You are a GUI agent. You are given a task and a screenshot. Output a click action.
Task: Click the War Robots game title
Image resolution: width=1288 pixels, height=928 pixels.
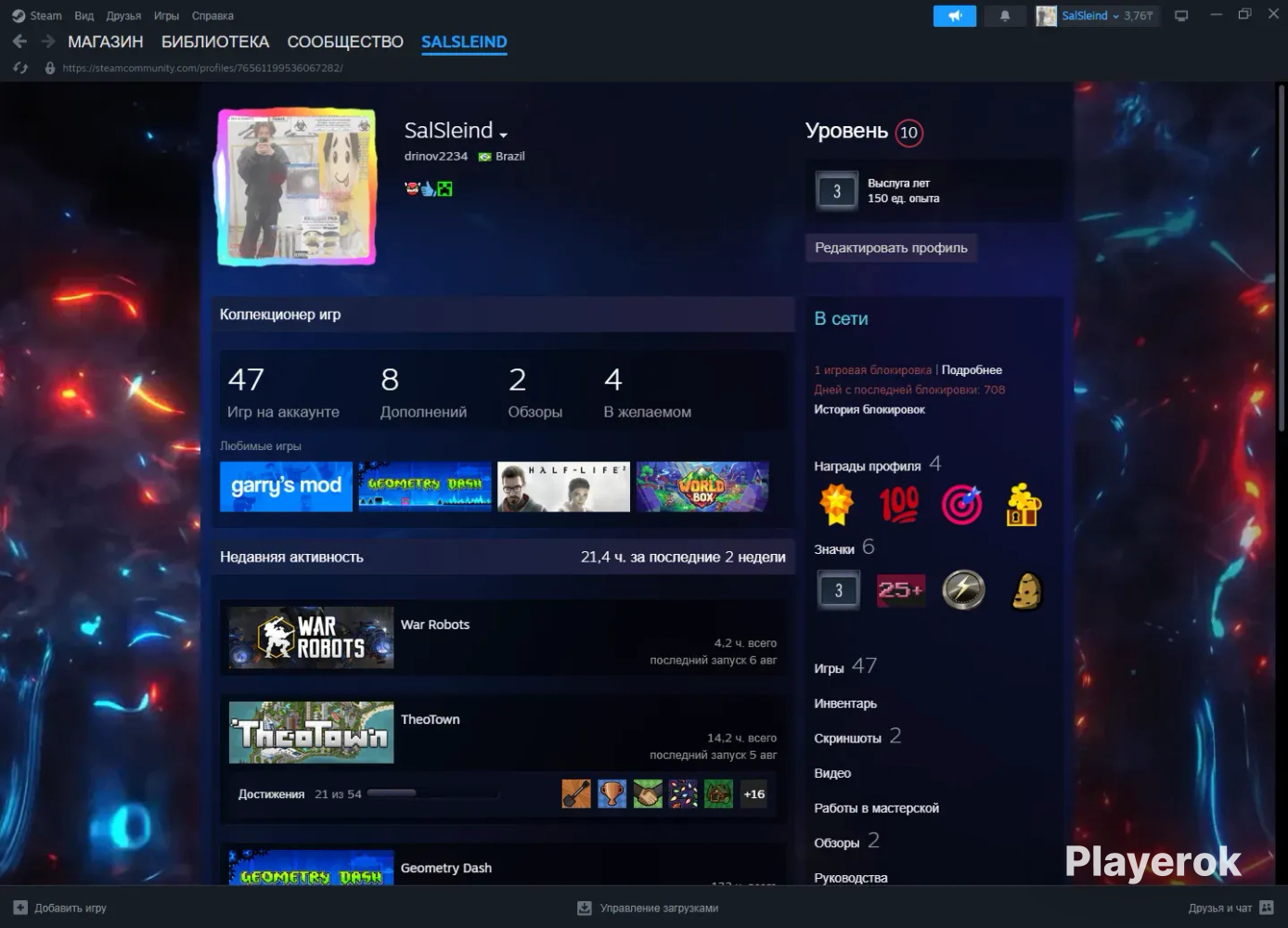point(435,625)
